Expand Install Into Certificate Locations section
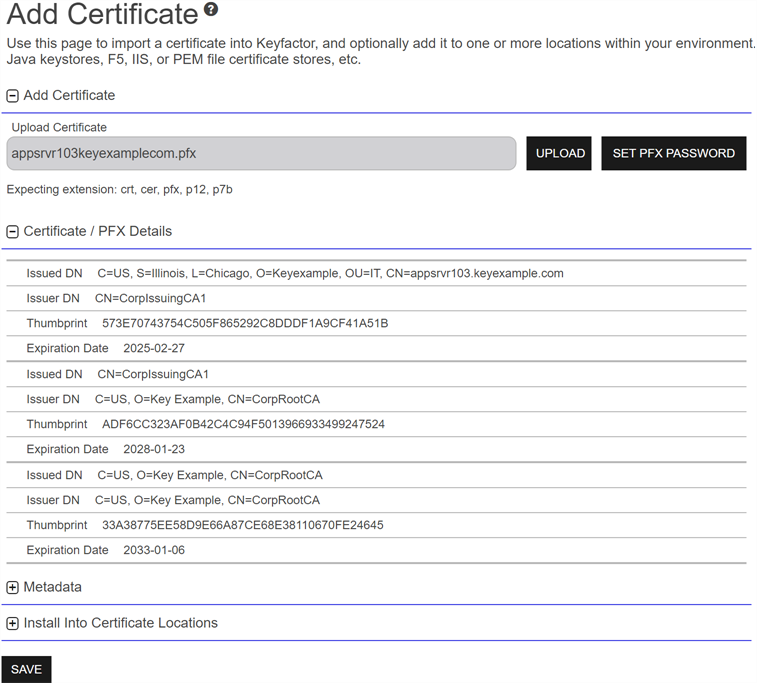This screenshot has width=757, height=683. [x=13, y=624]
